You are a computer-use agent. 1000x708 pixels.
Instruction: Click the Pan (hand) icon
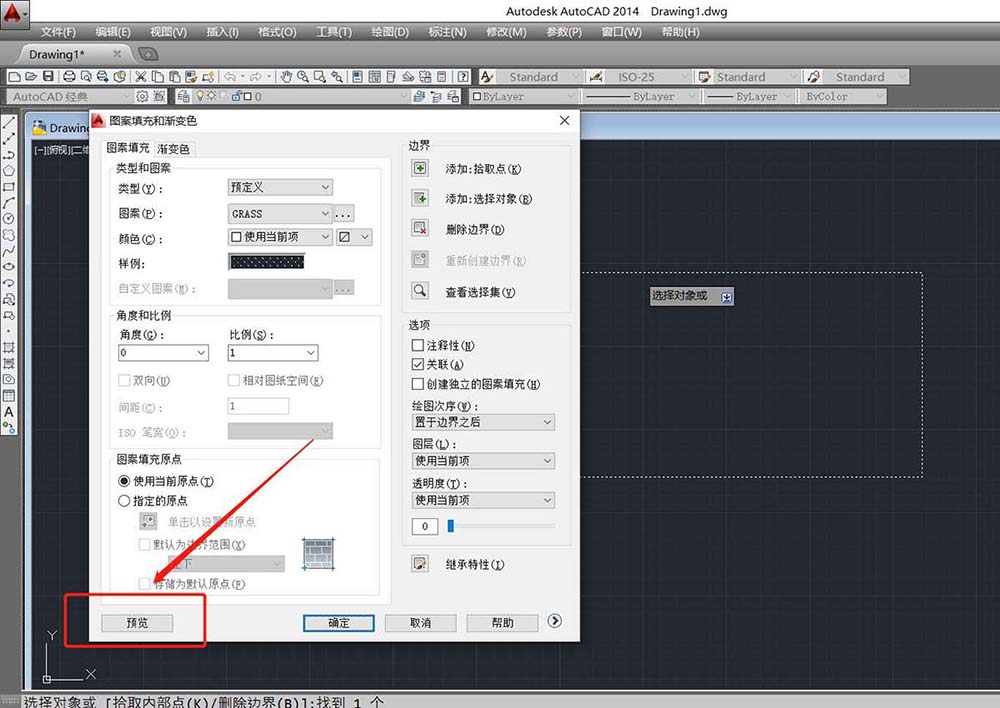(x=286, y=77)
